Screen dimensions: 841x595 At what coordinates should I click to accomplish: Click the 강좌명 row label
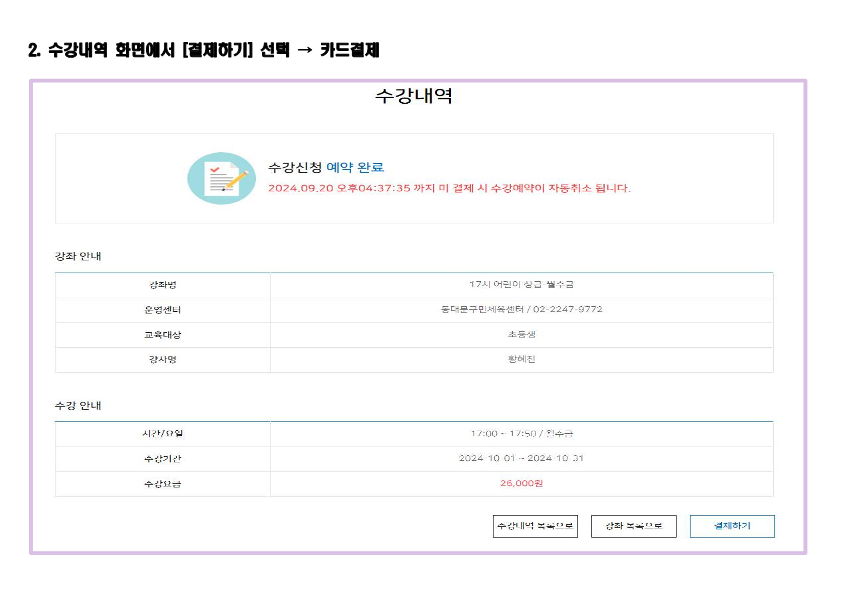(162, 285)
